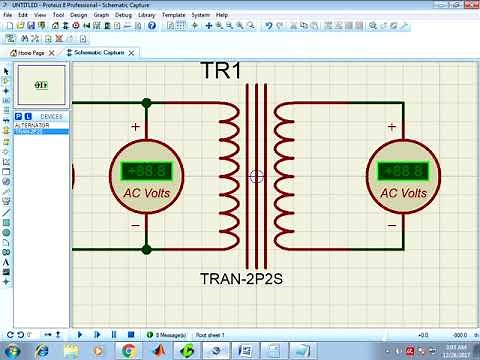This screenshot has height=360, width=480.
Task: Toggle the grid dots icon in the toolbar
Action: point(180,26)
